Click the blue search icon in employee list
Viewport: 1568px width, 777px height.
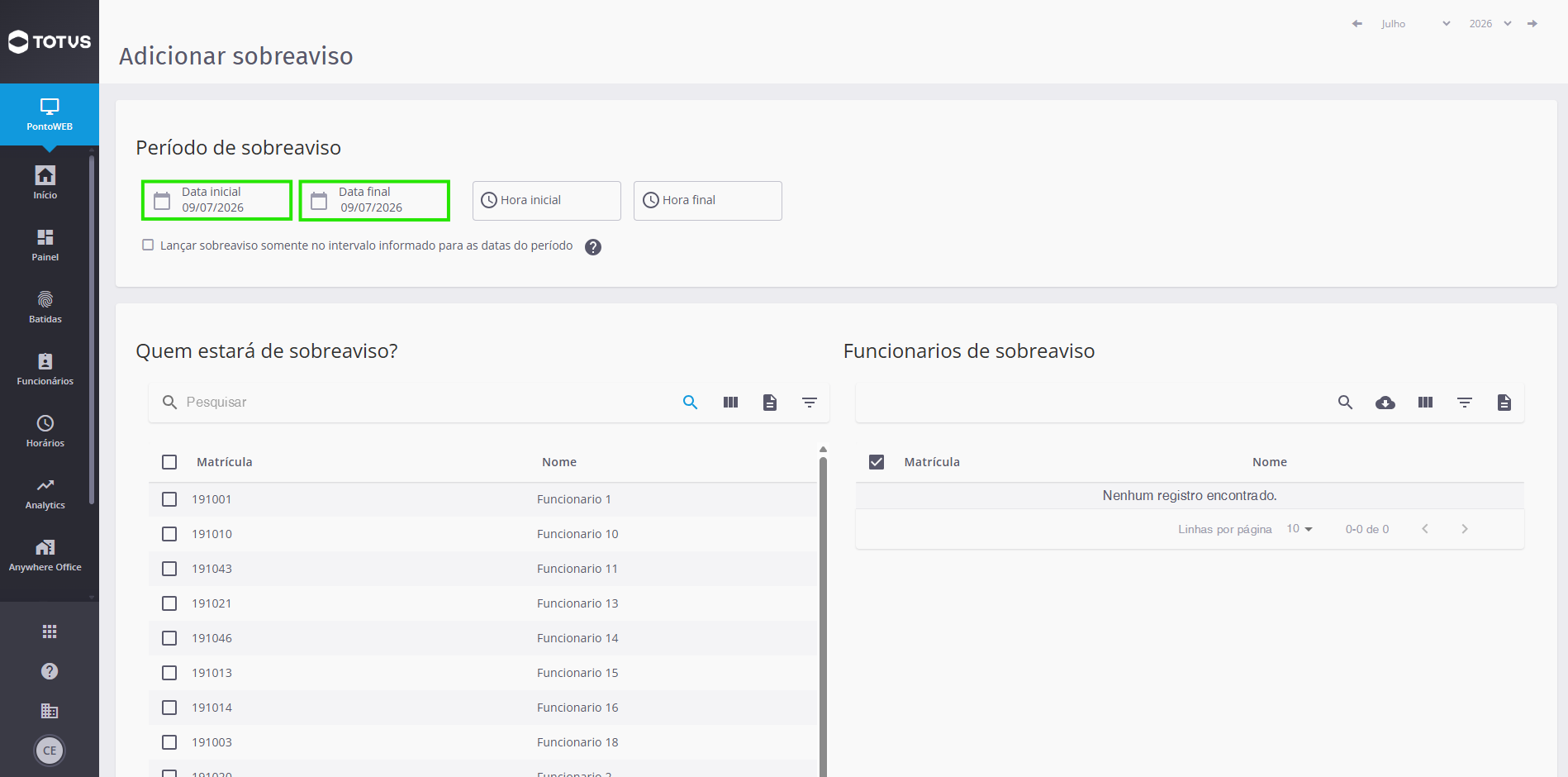pyautogui.click(x=691, y=403)
